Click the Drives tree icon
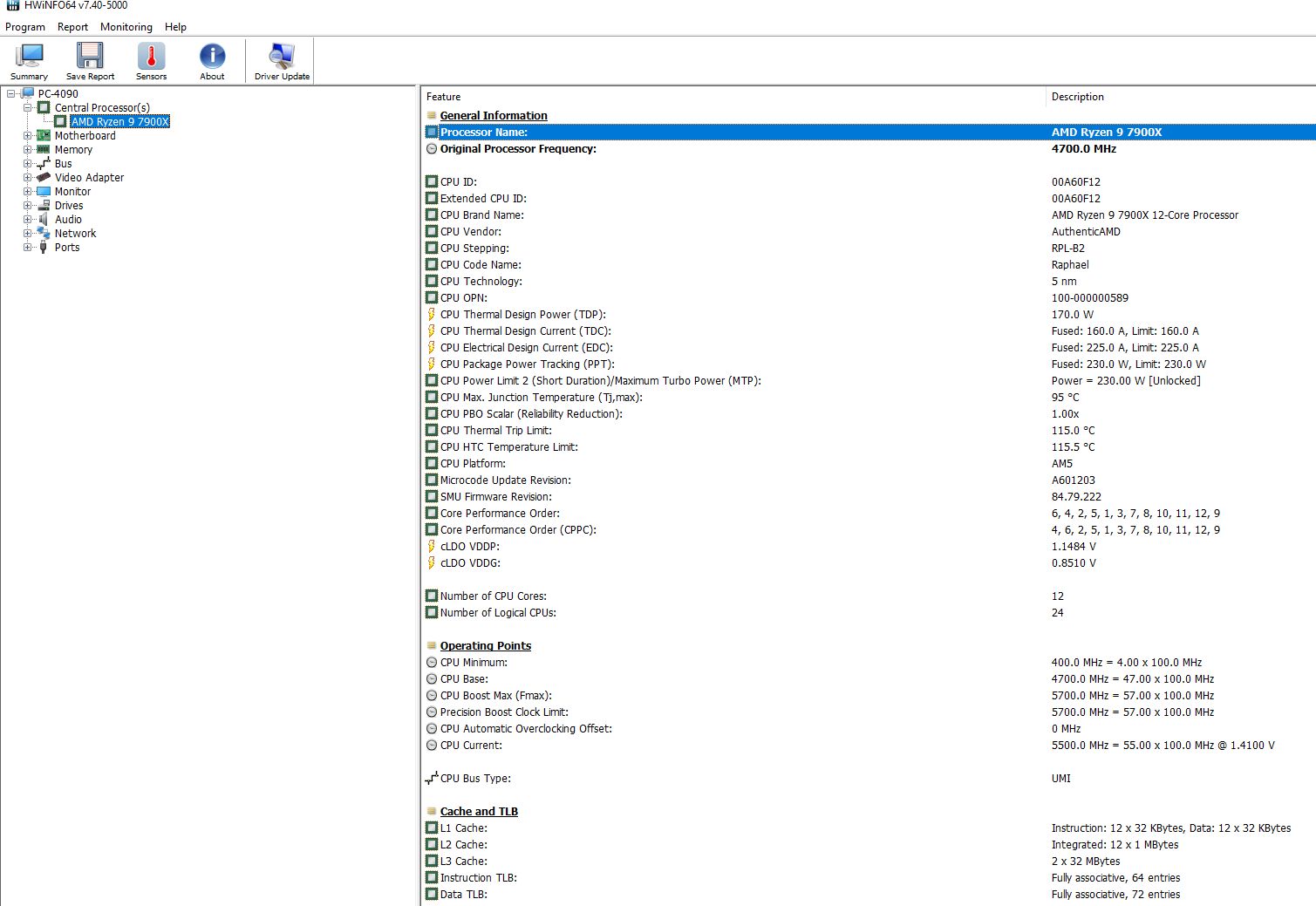Screen dimensions: 1316x906 (44, 205)
